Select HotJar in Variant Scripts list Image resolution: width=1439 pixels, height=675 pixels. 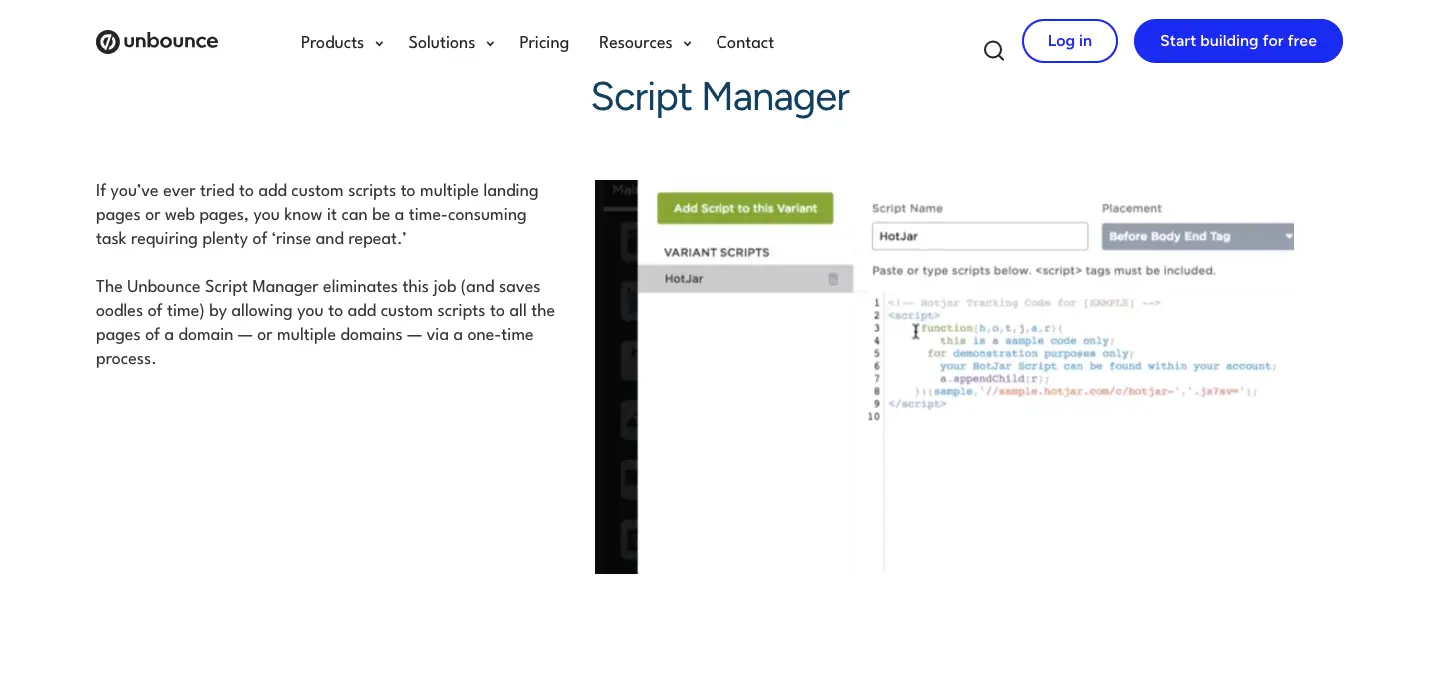745,279
